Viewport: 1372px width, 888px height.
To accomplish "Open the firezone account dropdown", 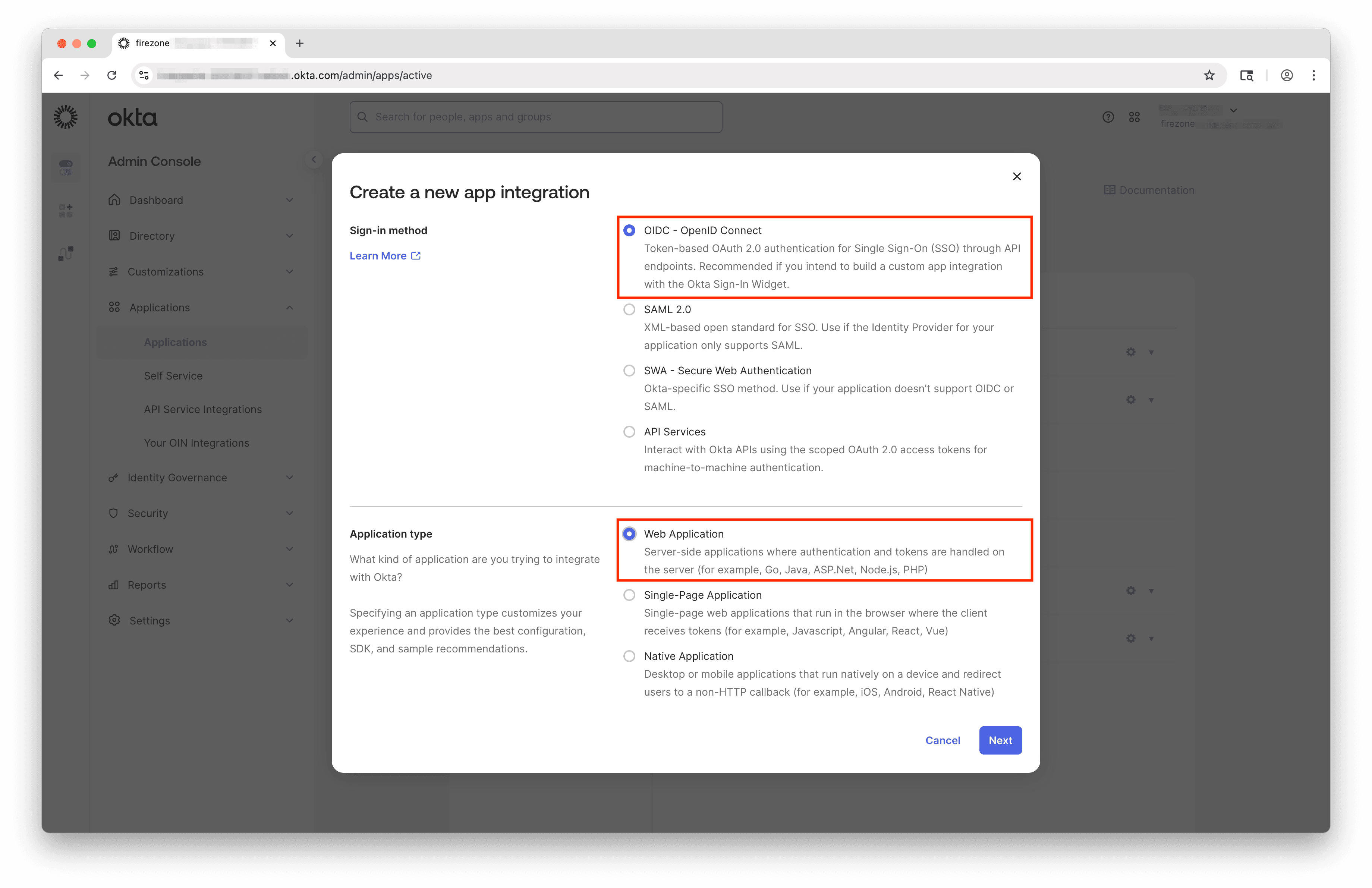I will click(1234, 110).
